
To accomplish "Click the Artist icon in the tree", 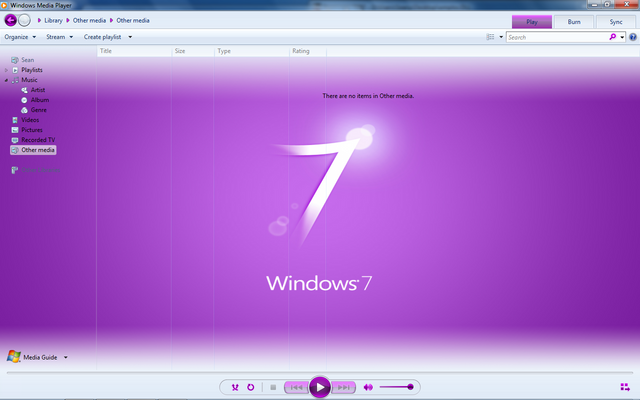I will [x=24, y=90].
